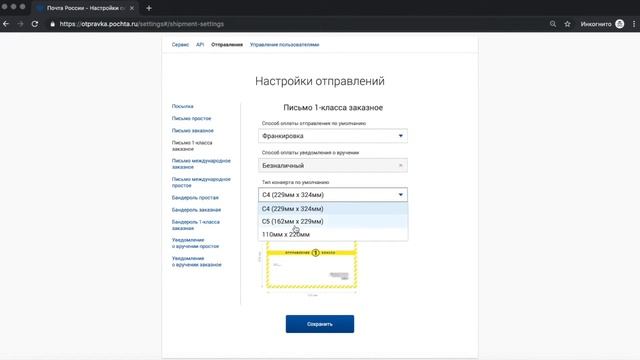The width and height of the screenshot is (640, 360).
Task: Open the Безналичный notification payment dropdown
Action: 333,165
